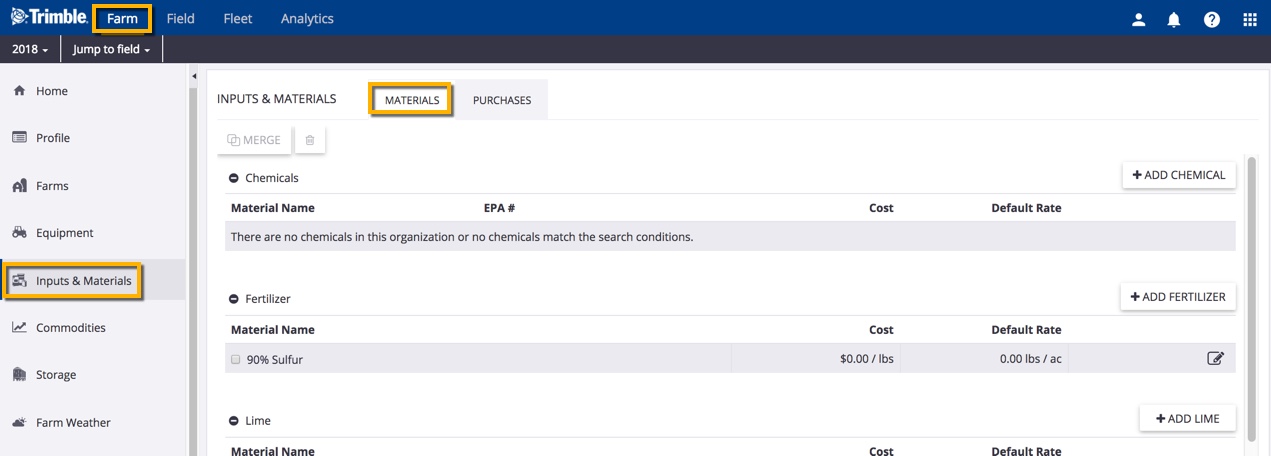The height and width of the screenshot is (456, 1271).
Task: Click the Chemicals Material Name column header
Action: 273,208
